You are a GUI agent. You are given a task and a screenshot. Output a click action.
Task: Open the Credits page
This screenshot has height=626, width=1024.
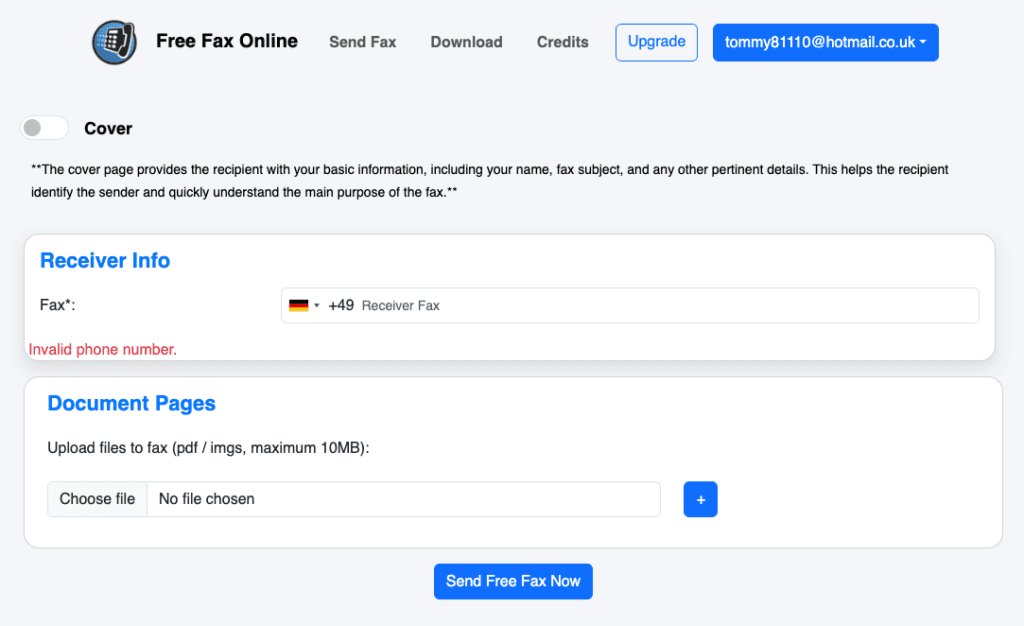click(562, 42)
